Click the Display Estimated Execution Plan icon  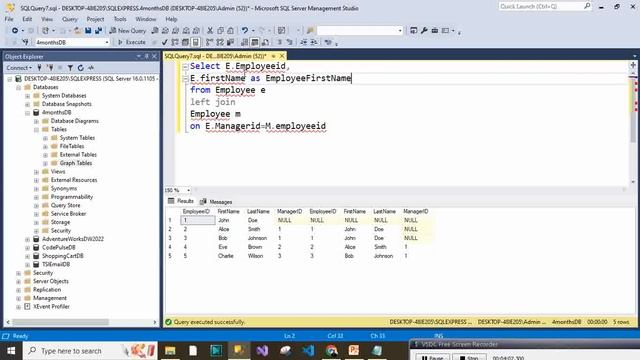point(175,42)
